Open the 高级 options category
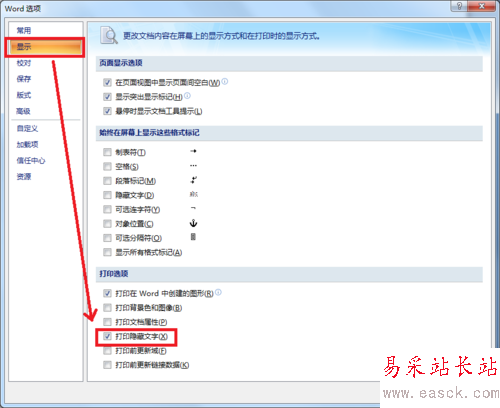The image size is (500, 408). [24, 111]
